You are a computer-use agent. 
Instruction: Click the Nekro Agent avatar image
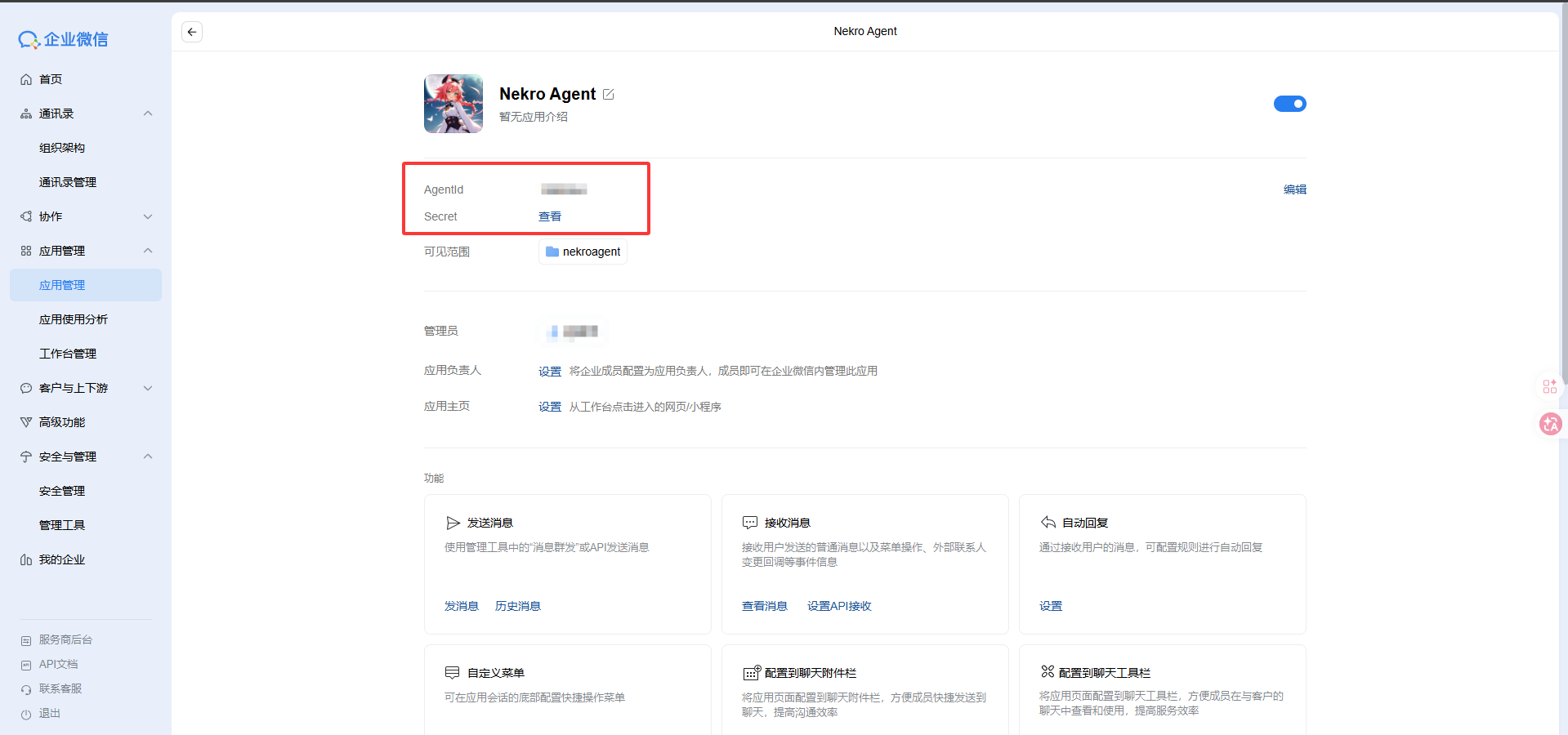(453, 104)
